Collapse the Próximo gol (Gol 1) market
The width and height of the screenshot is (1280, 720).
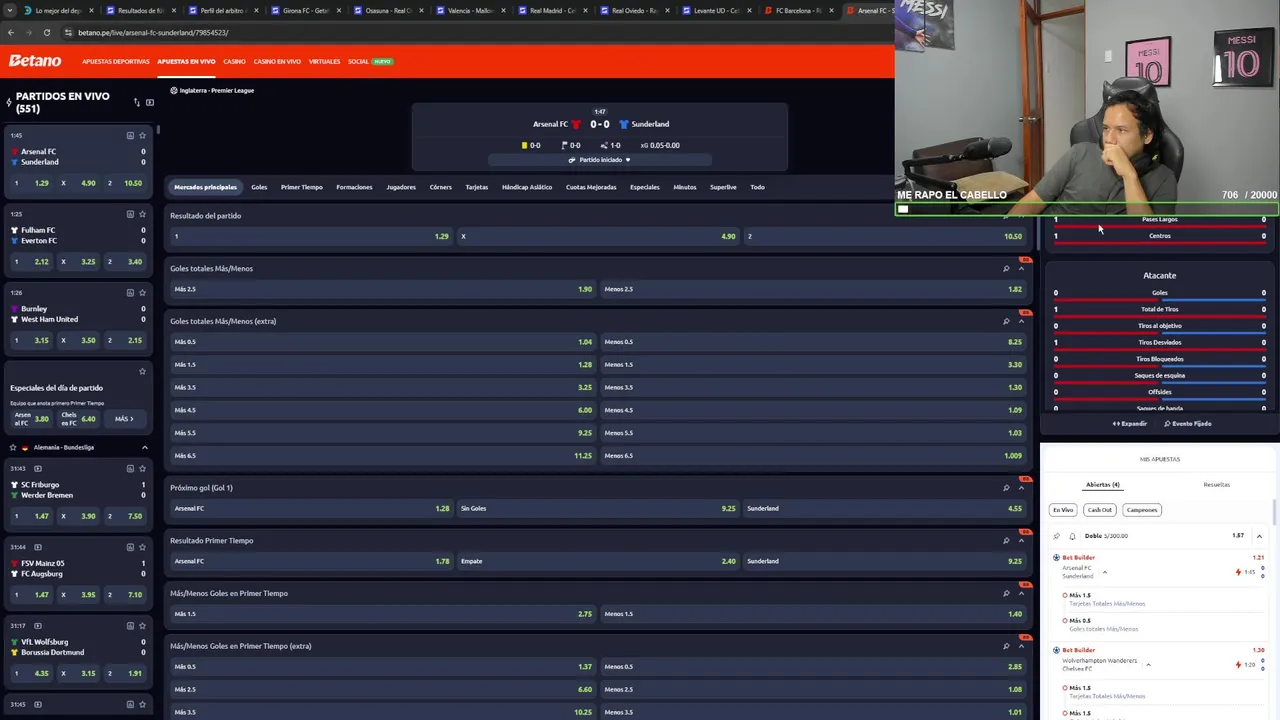pyautogui.click(x=1021, y=488)
